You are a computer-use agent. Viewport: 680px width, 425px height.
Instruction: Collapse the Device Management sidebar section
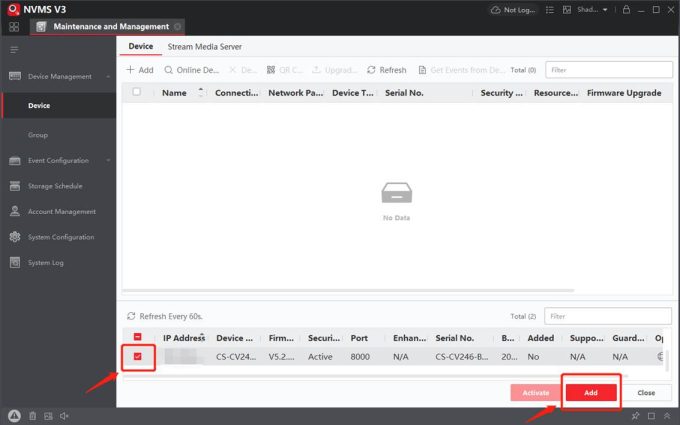point(108,76)
